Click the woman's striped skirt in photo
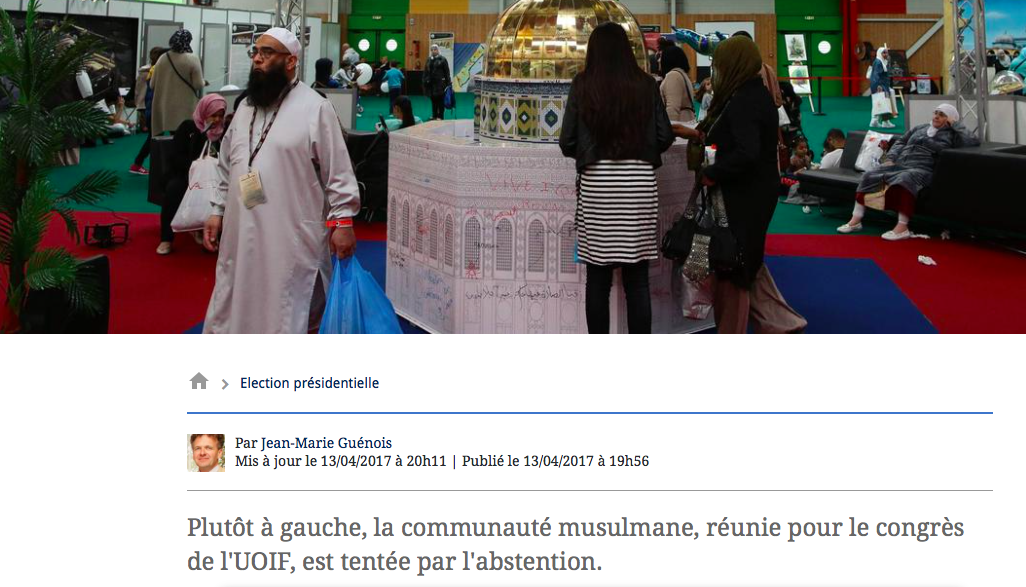This screenshot has height=587, width=1026. click(x=616, y=213)
